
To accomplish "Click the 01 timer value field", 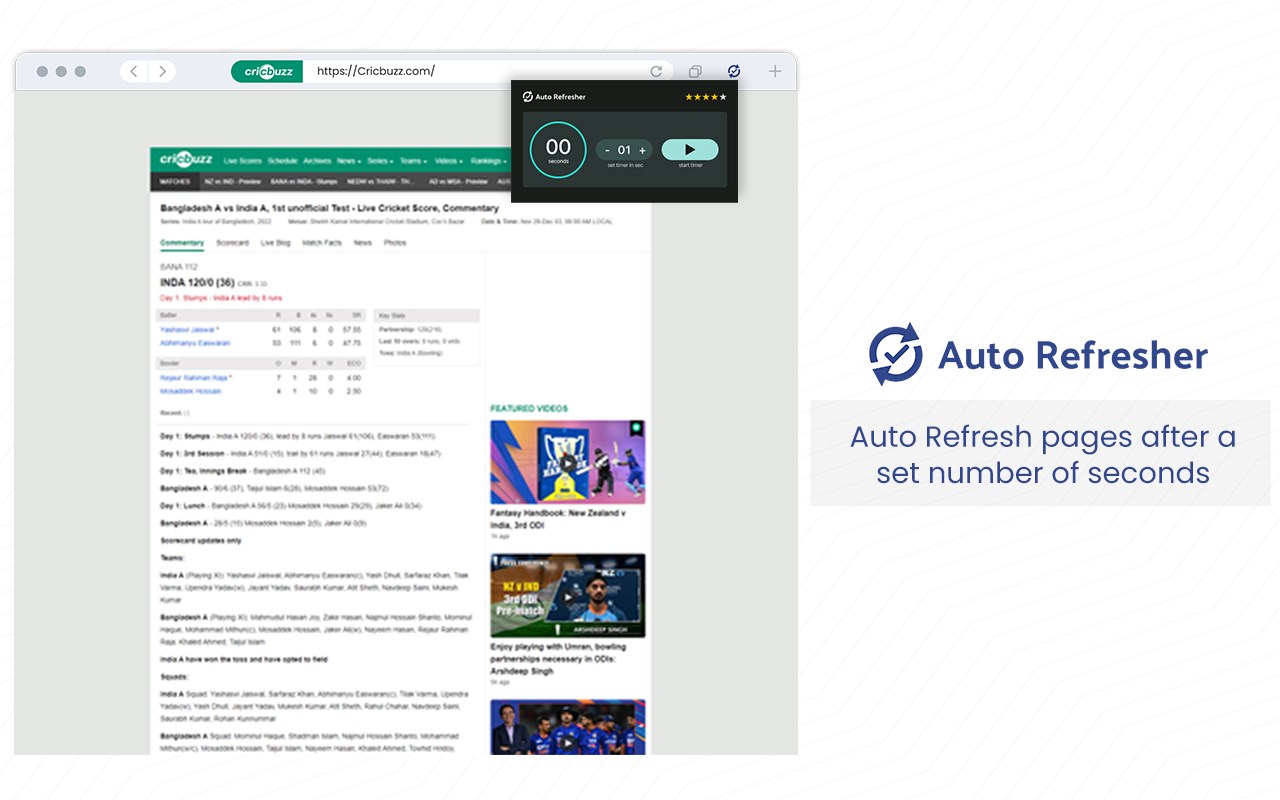I will 624,150.
